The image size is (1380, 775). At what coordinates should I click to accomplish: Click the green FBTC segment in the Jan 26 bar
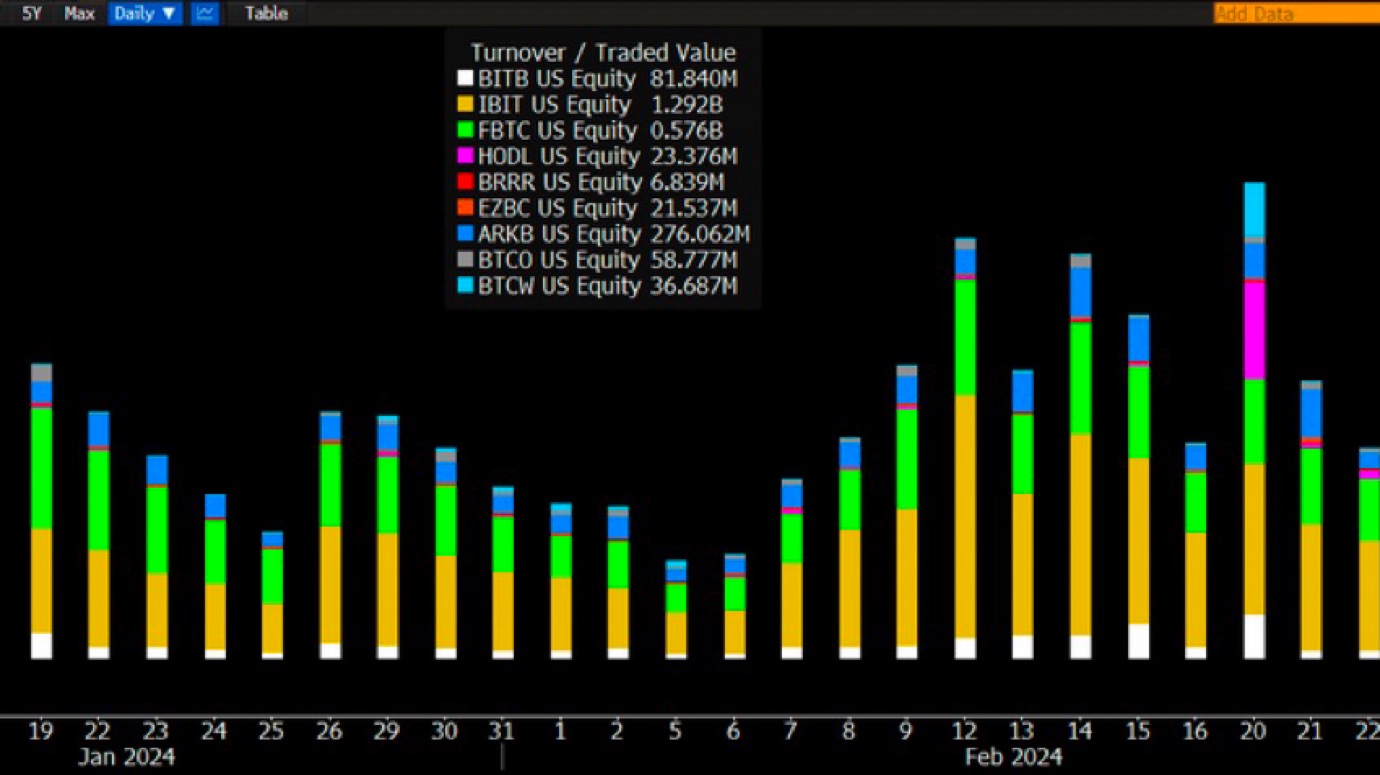click(x=330, y=485)
